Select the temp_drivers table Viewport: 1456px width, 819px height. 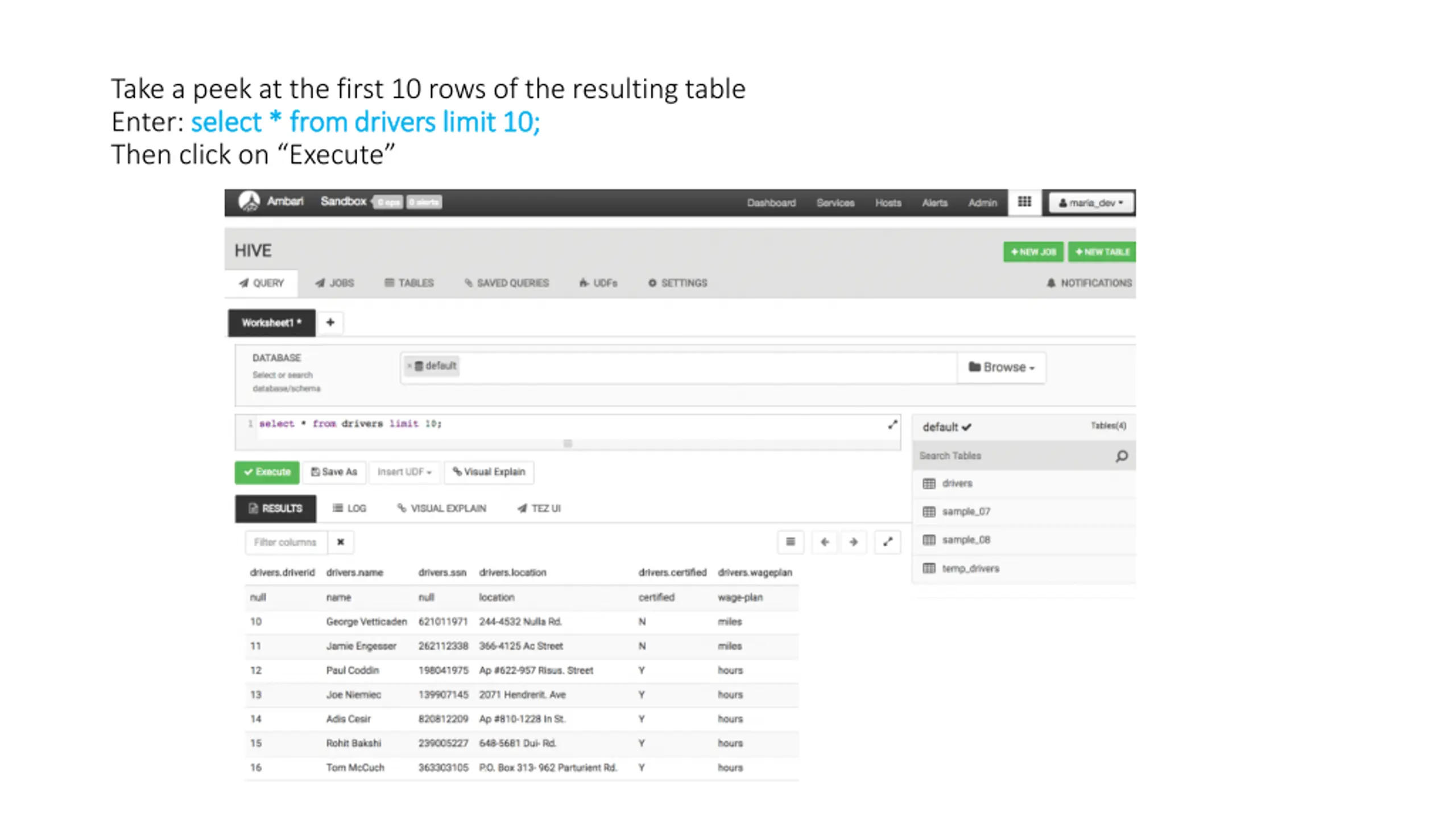tap(1024, 568)
